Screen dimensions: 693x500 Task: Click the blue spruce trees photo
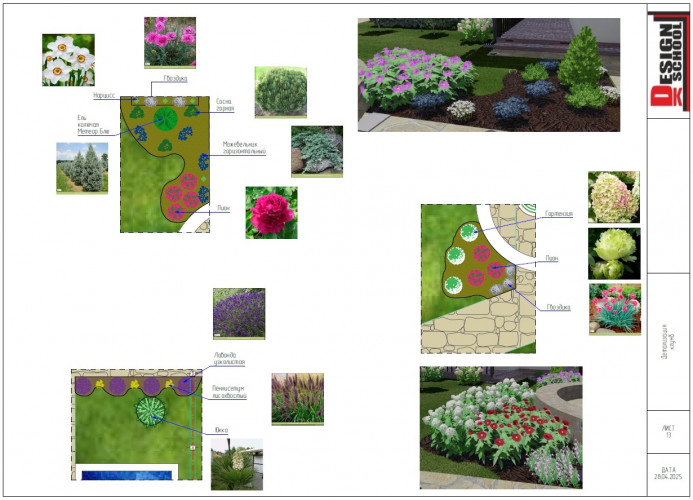pyautogui.click(x=82, y=167)
